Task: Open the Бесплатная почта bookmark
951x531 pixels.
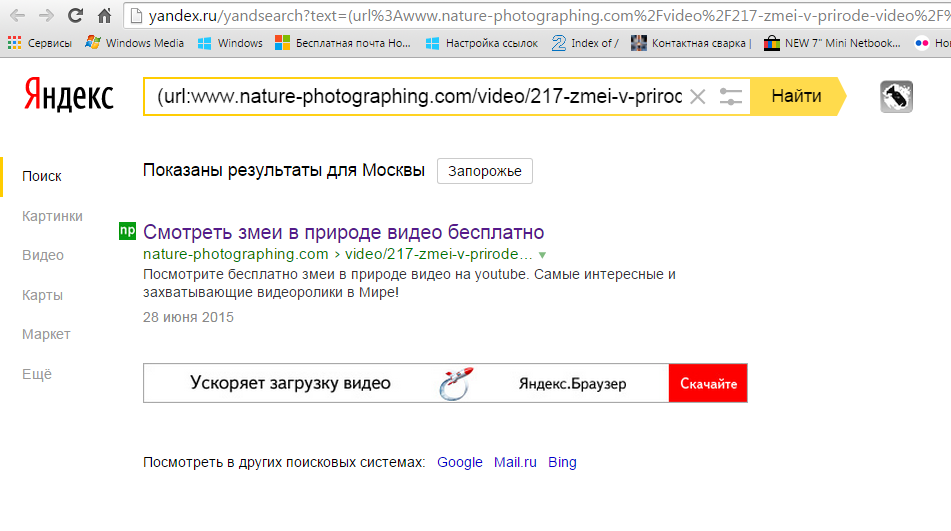Action: tap(343, 43)
